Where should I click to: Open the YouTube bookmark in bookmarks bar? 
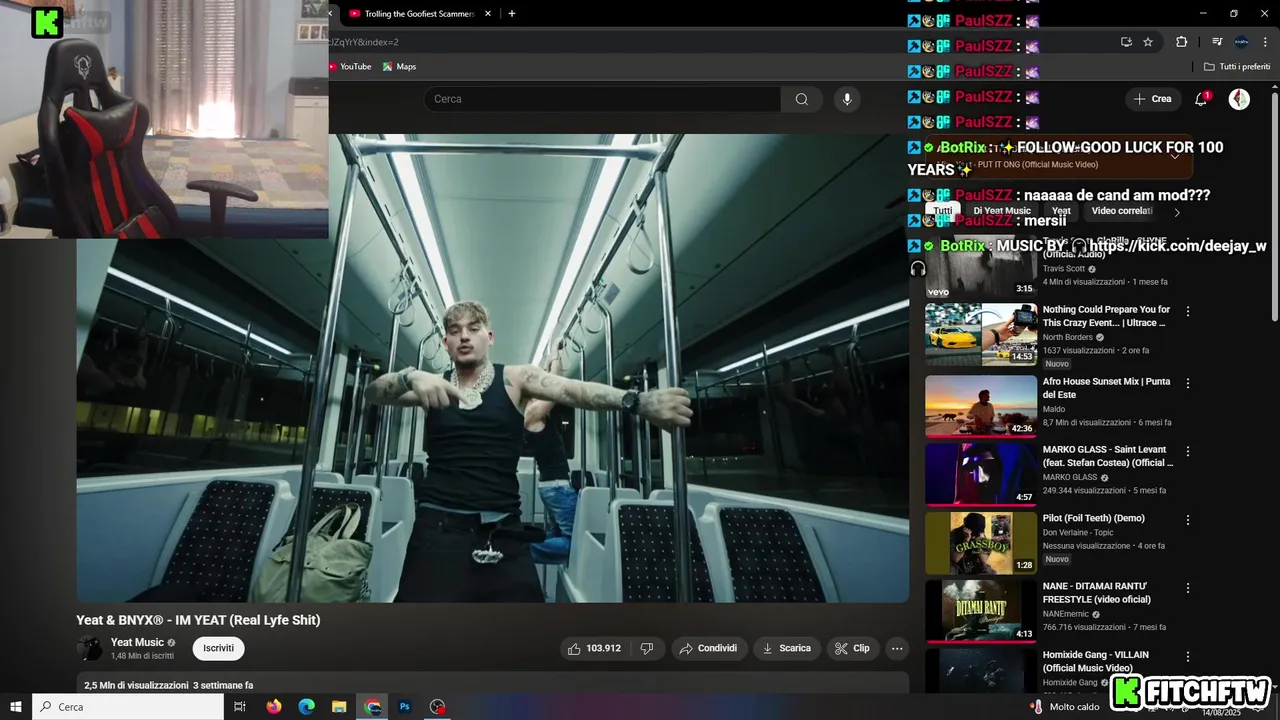tap(349, 67)
